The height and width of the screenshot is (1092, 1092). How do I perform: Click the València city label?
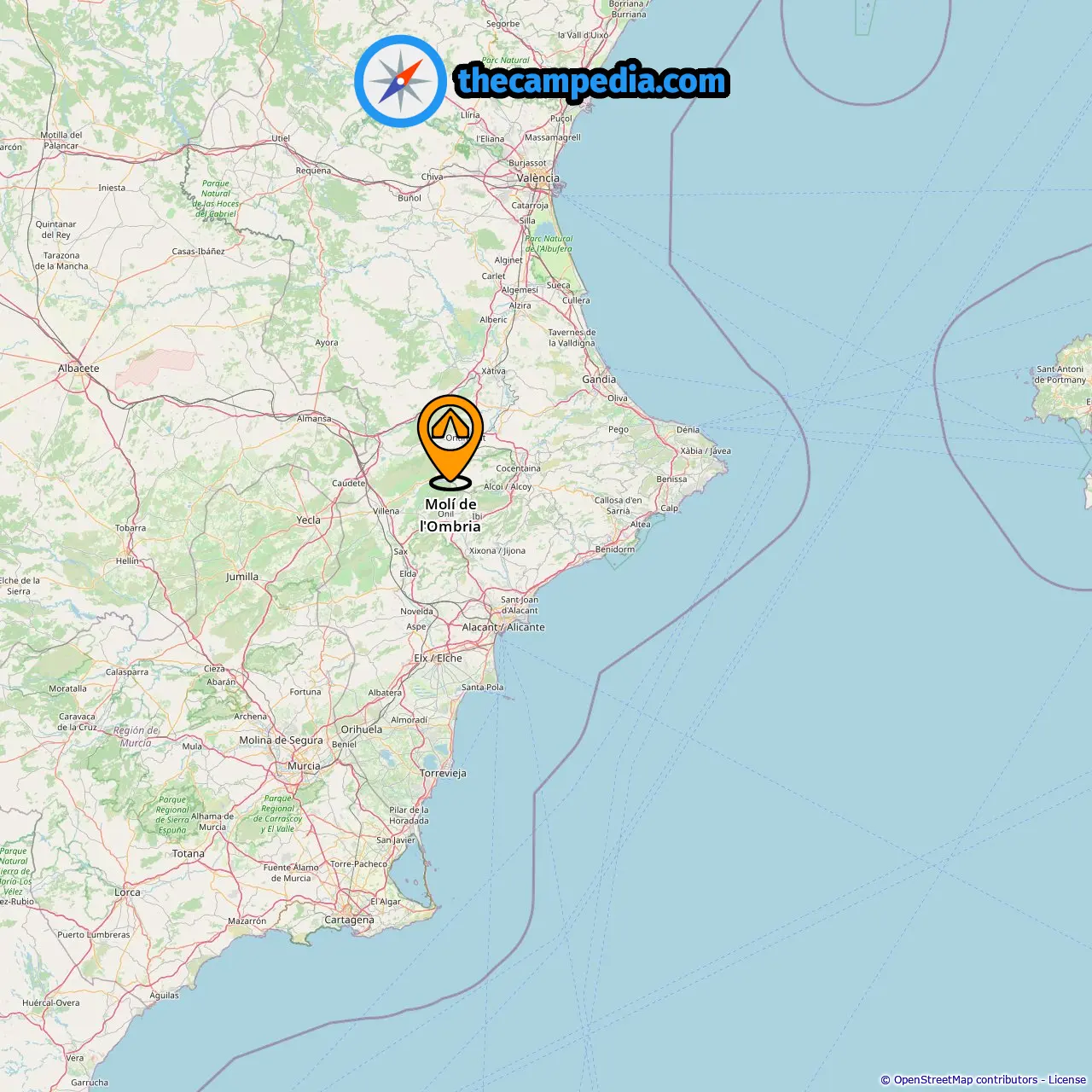538,178
